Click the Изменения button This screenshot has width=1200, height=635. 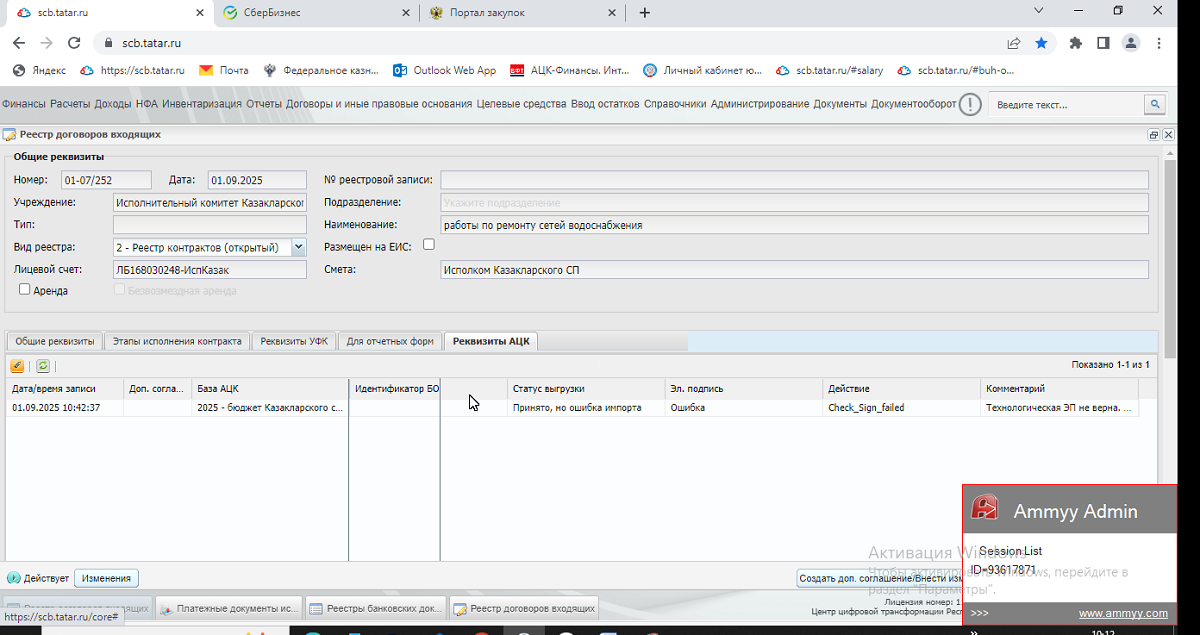[x=106, y=578]
